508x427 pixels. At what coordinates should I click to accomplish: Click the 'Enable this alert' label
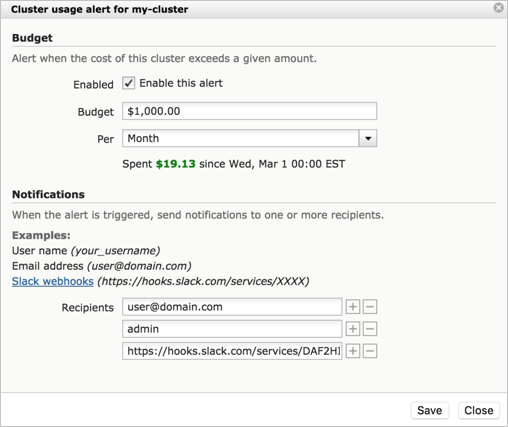[181, 83]
